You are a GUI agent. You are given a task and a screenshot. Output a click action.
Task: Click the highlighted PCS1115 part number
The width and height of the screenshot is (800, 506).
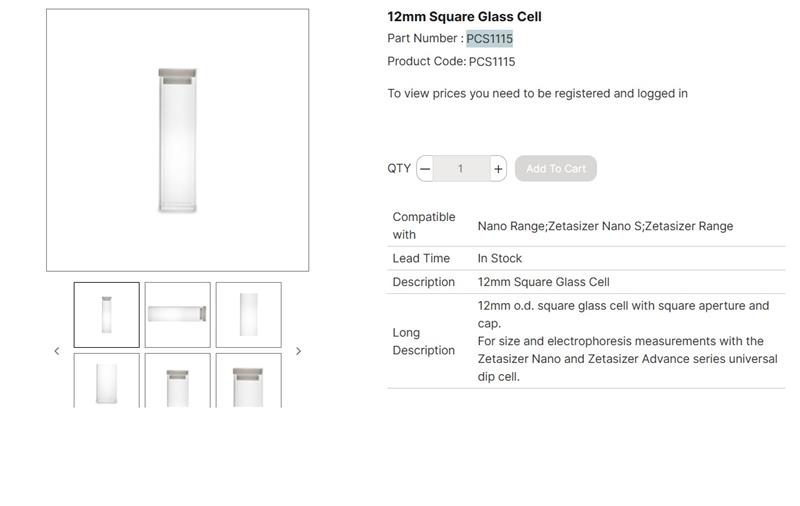pos(489,39)
